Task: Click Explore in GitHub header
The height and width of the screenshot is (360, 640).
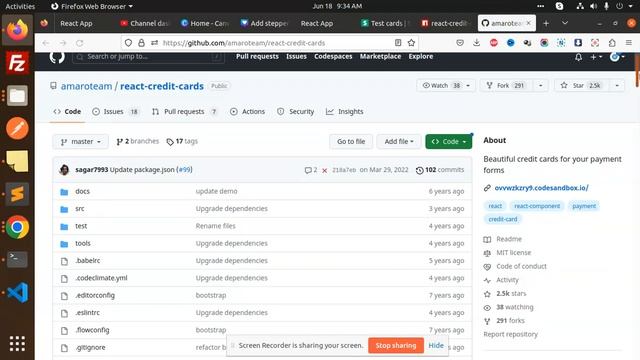Action: (420, 56)
